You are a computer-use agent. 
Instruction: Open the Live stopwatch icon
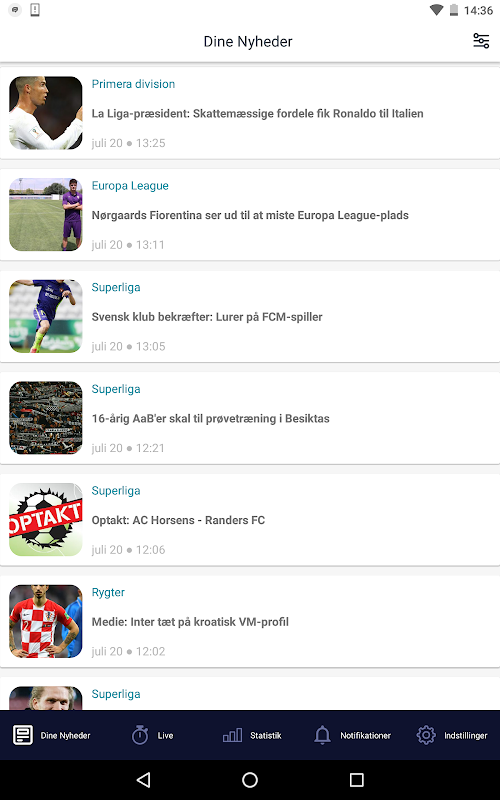tap(140, 735)
